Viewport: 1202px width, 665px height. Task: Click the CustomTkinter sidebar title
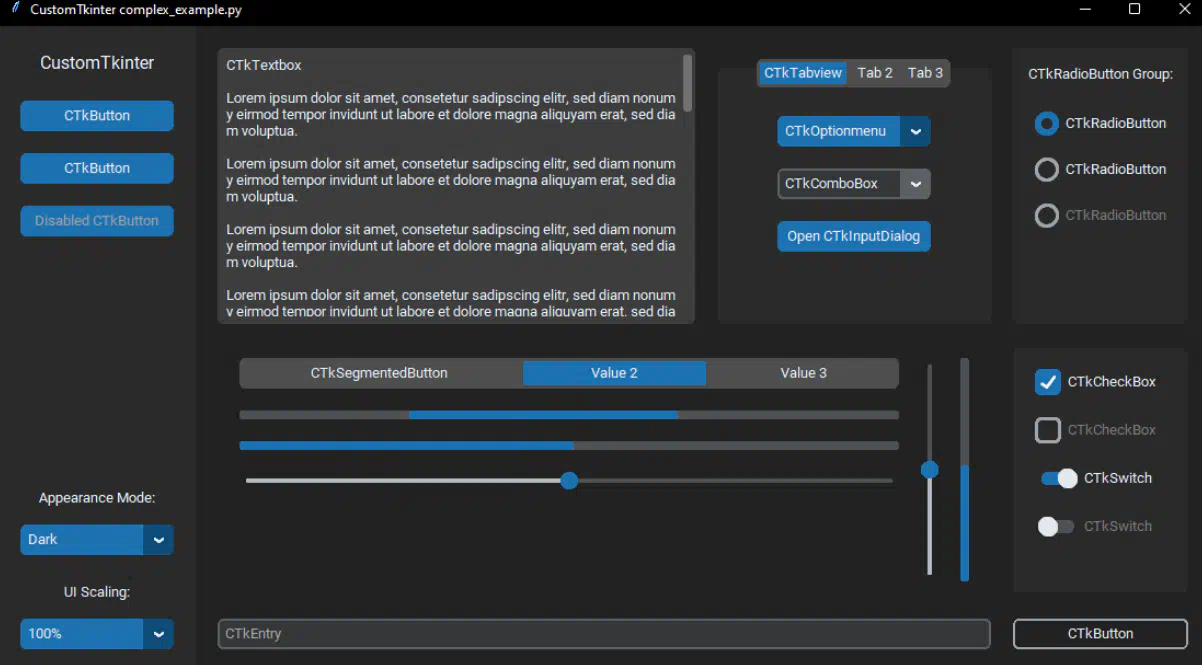(x=97, y=63)
